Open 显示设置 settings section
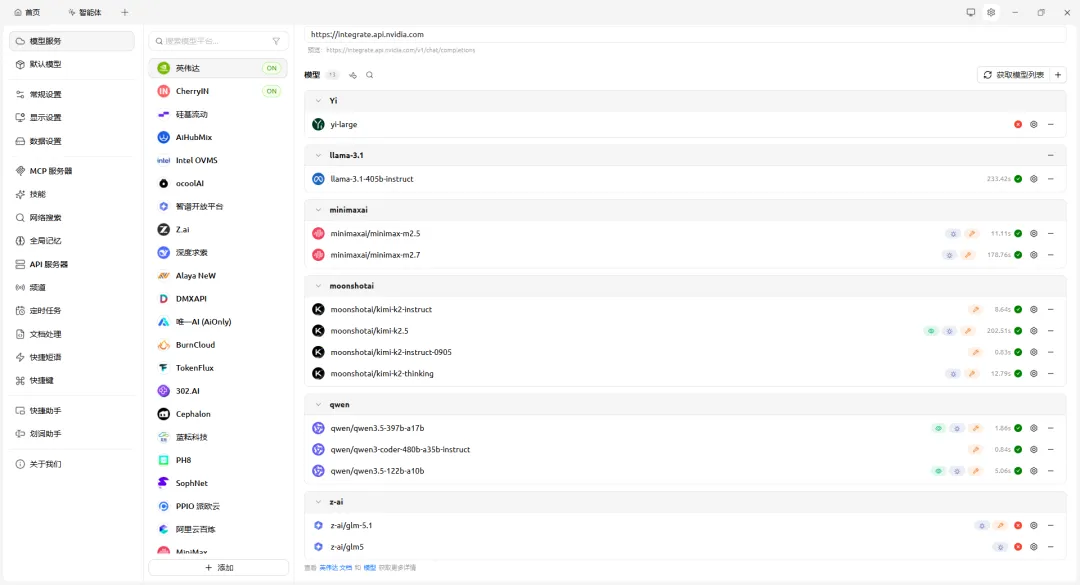This screenshot has height=585, width=1080. pos(72,118)
